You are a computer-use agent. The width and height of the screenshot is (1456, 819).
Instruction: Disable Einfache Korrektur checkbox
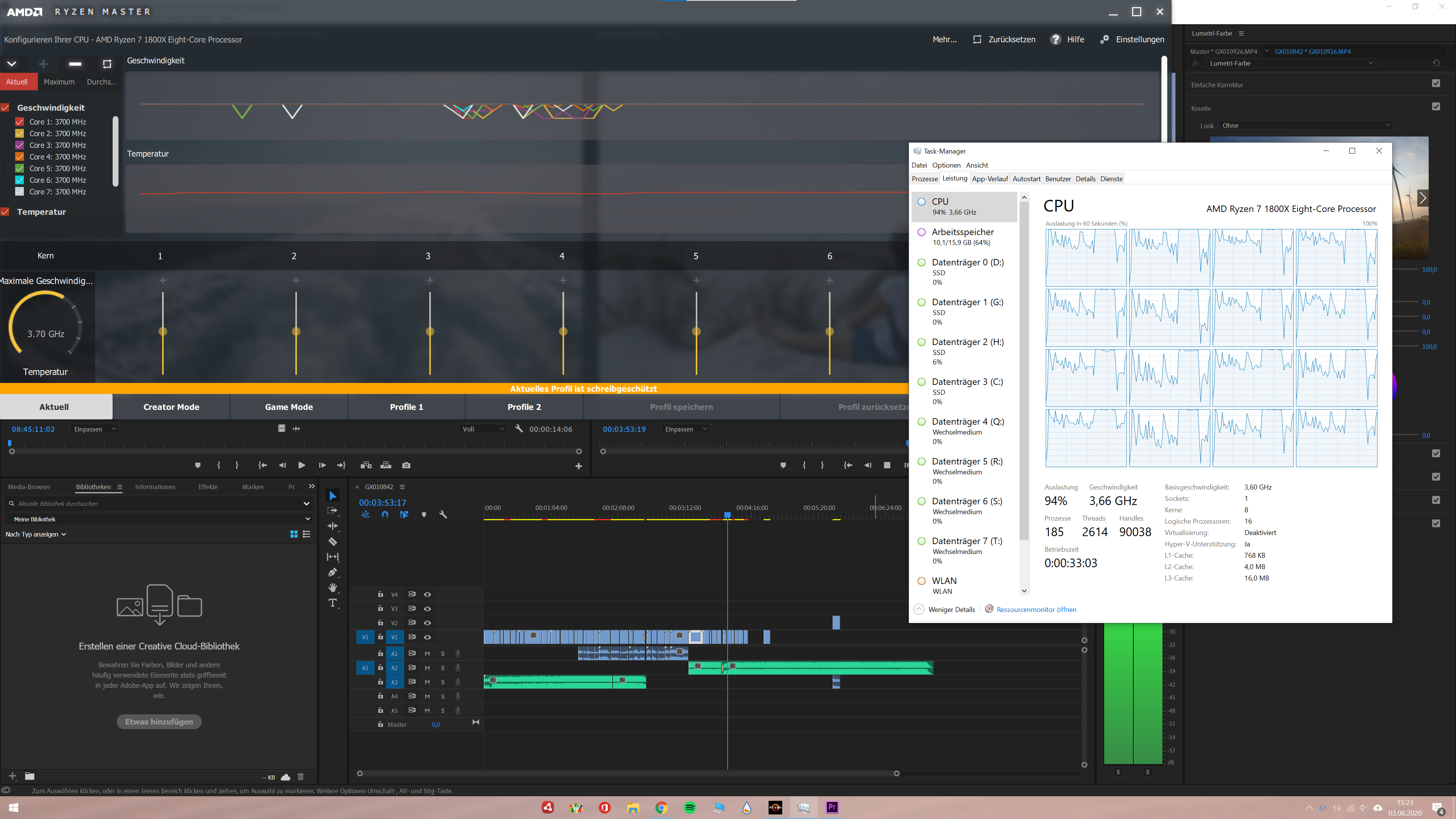pos(1436,84)
